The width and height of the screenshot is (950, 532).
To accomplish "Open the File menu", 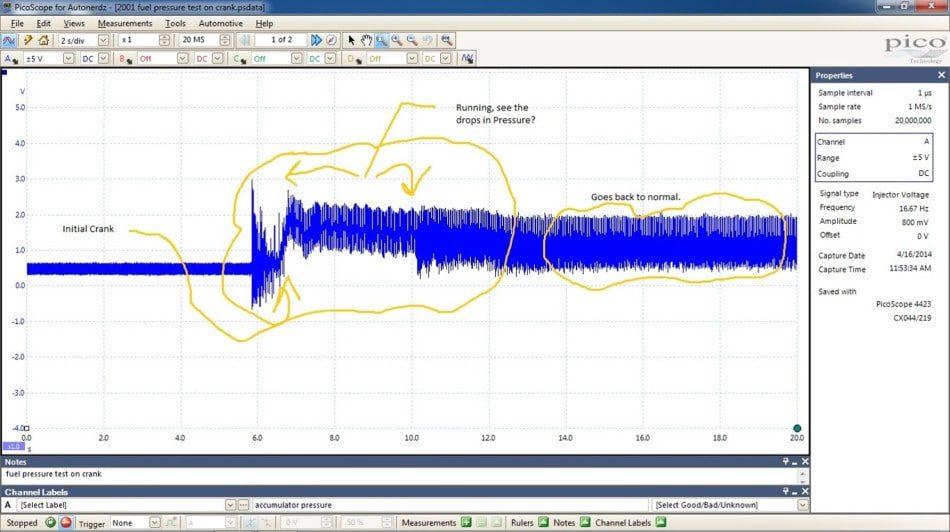I will point(17,23).
